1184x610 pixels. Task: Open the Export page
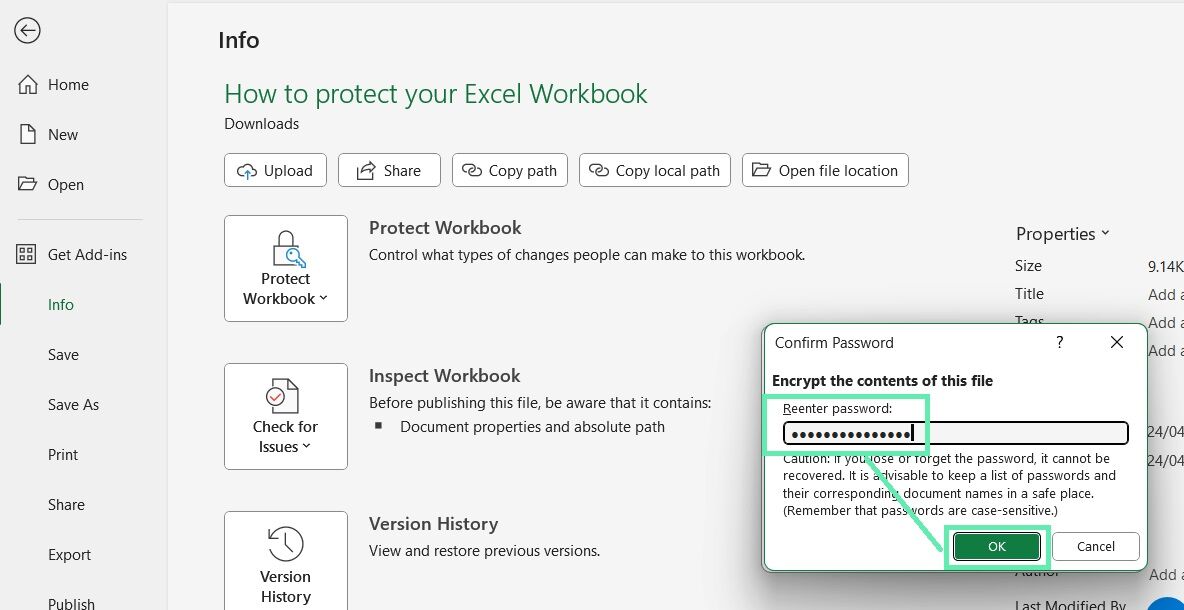point(69,554)
